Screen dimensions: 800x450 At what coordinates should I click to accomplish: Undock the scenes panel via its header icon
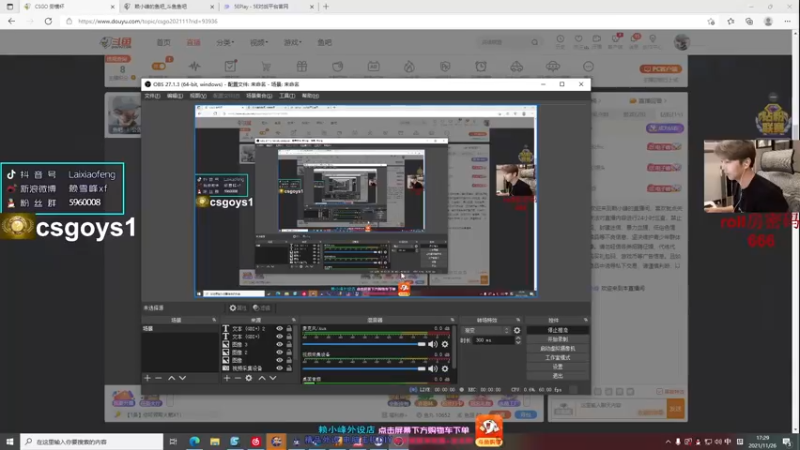coord(214,320)
